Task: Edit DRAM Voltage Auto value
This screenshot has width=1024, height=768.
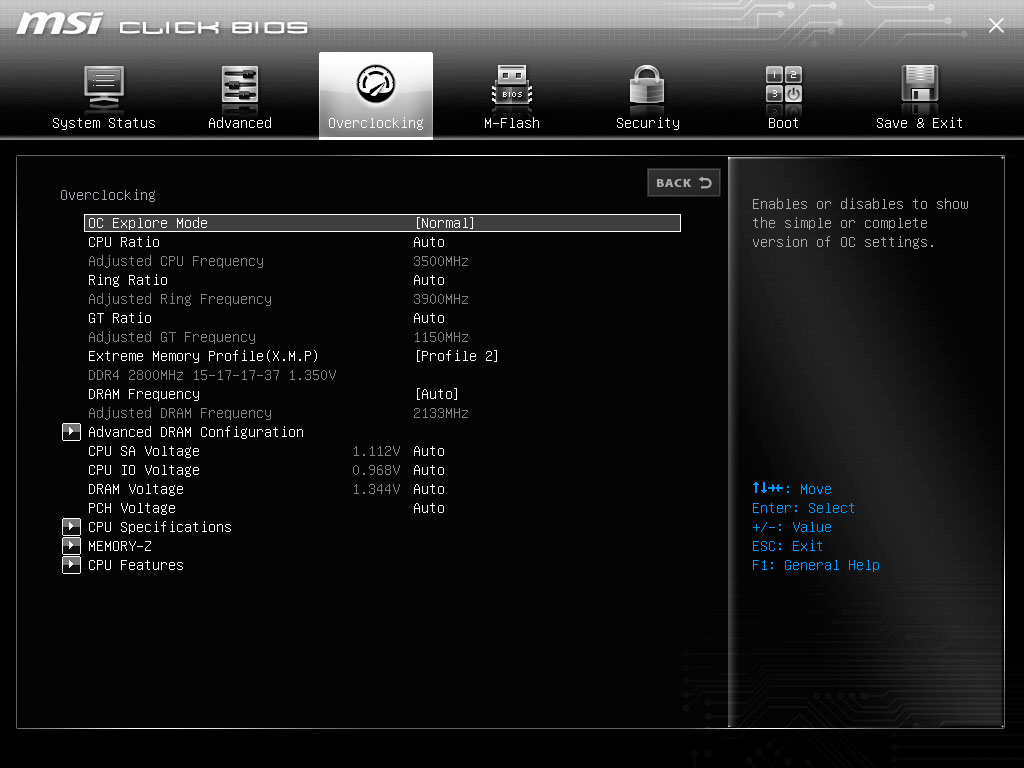Action: (428, 489)
